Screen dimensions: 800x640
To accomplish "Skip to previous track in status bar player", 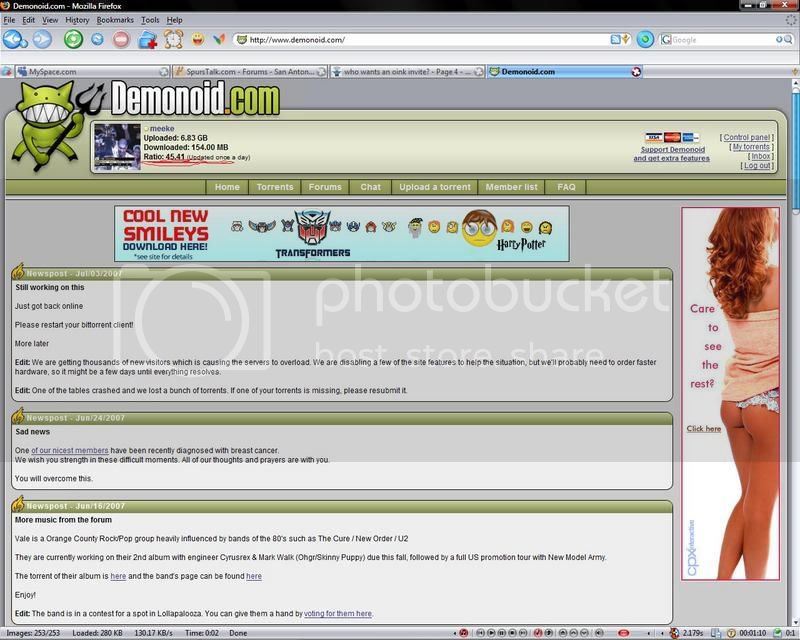I will click(481, 633).
